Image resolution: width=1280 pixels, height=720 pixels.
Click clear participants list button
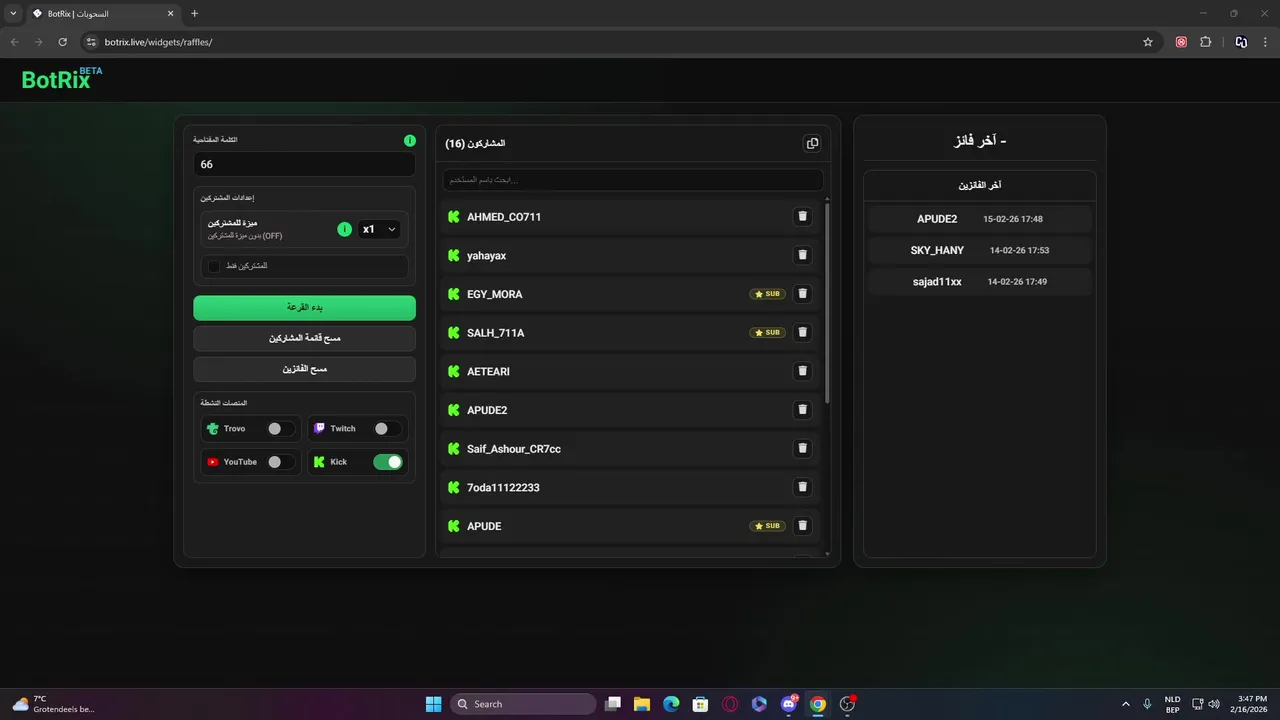304,338
